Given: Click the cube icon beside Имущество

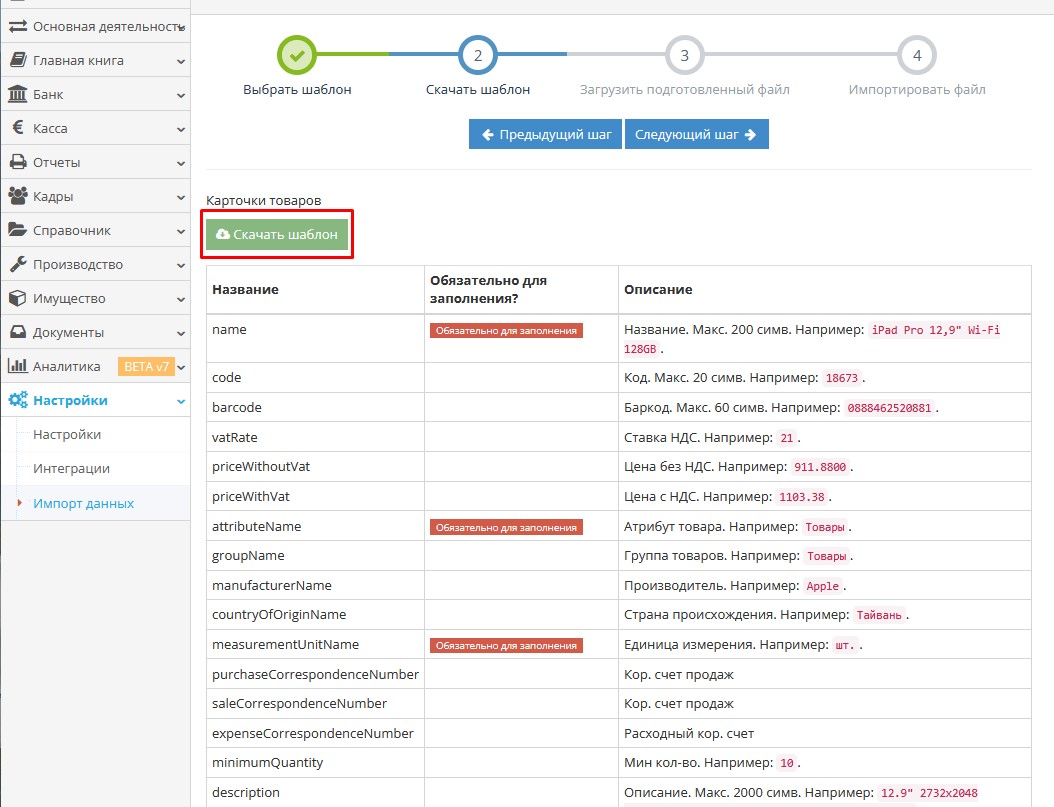Looking at the screenshot, I should [x=18, y=299].
